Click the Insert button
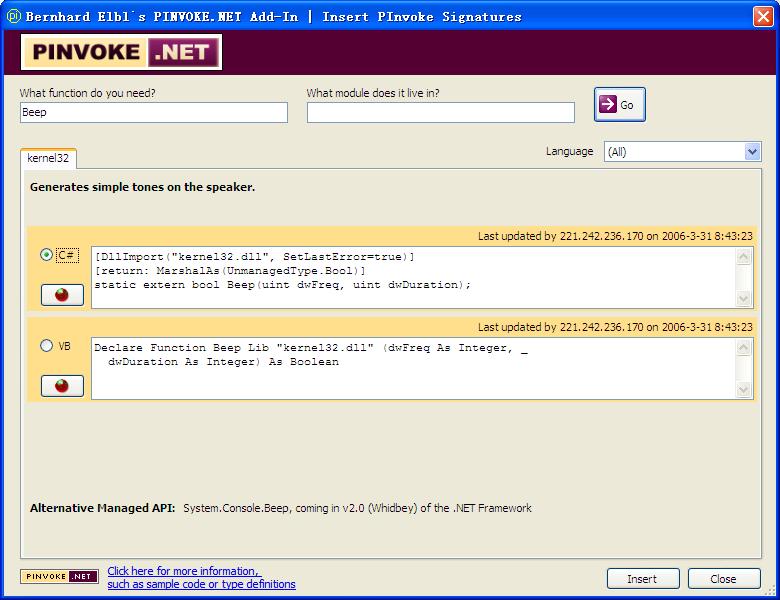The image size is (780, 600). coord(643,579)
